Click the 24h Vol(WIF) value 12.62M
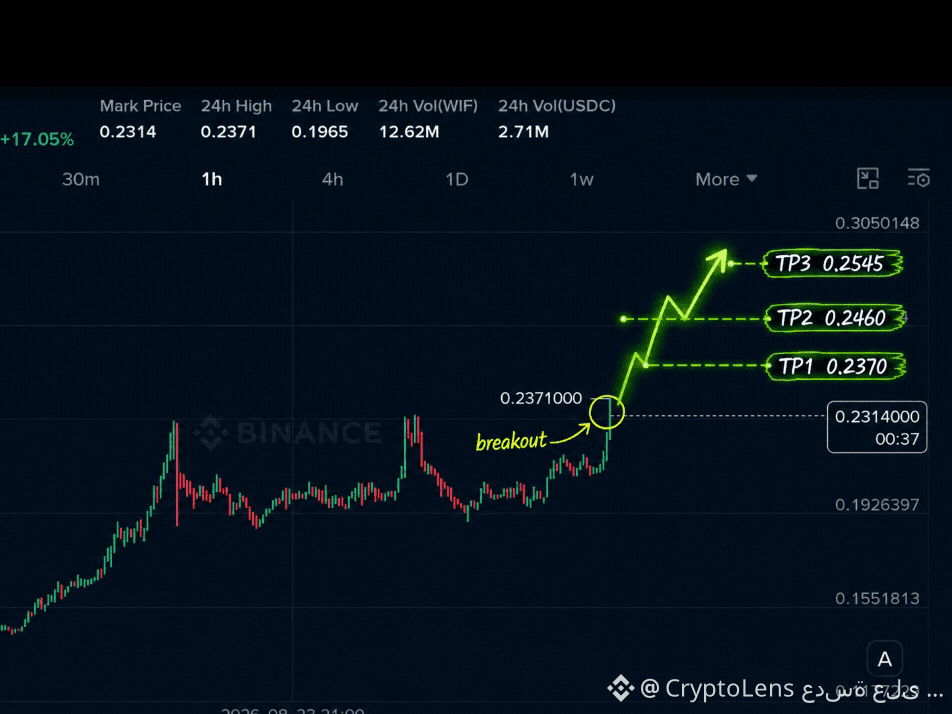Viewport: 952px width, 714px height. (x=409, y=132)
